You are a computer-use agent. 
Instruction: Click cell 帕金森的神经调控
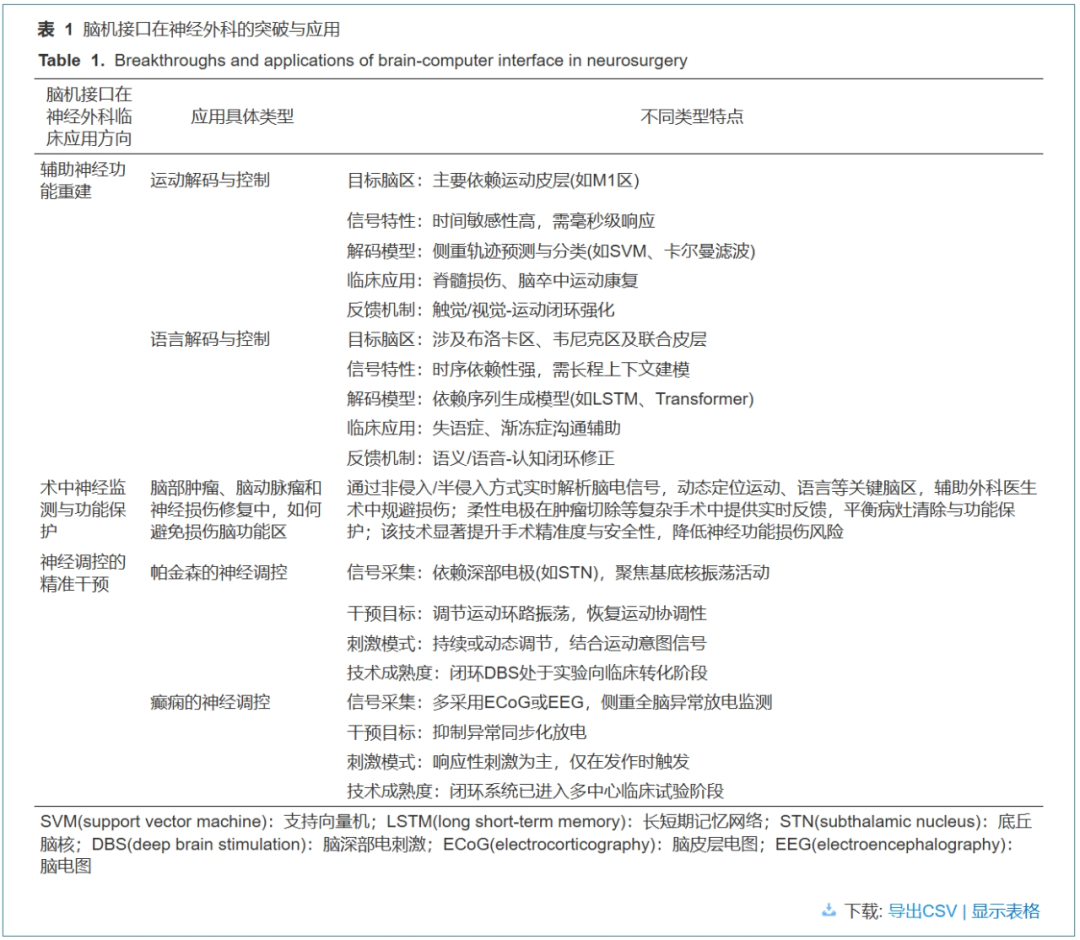pos(218,573)
